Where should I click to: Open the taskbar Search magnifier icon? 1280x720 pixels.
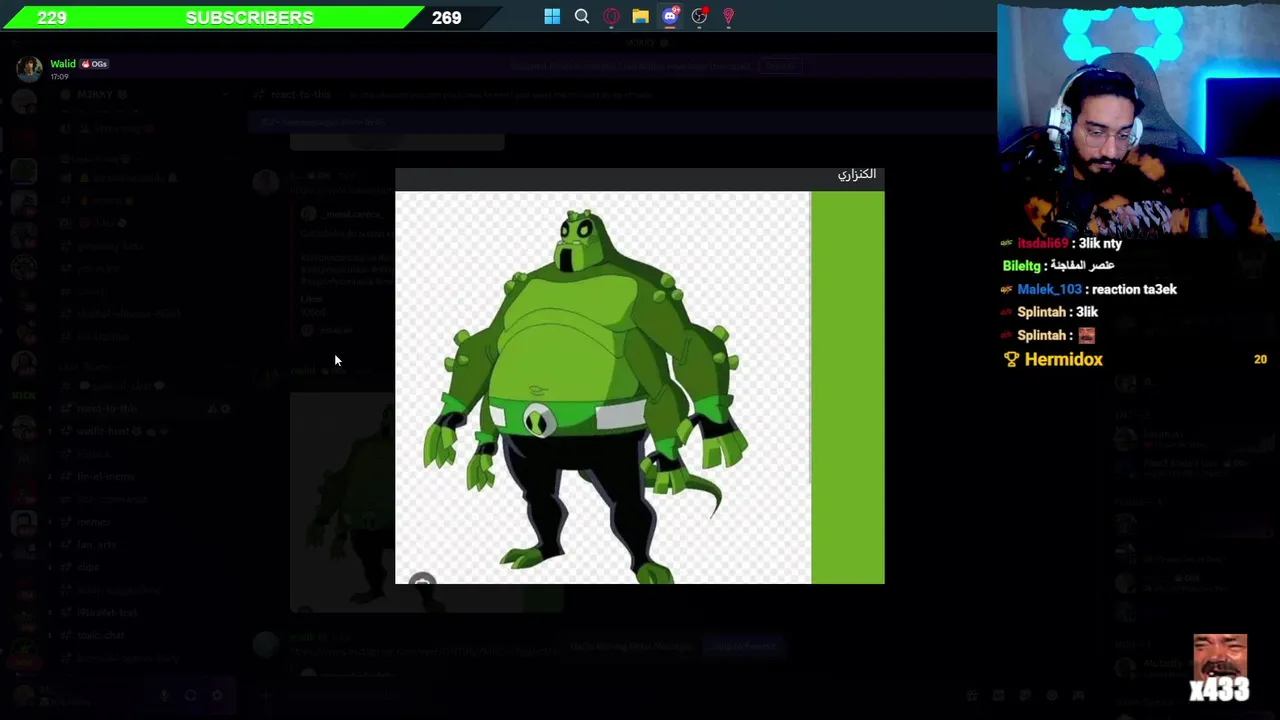click(582, 16)
